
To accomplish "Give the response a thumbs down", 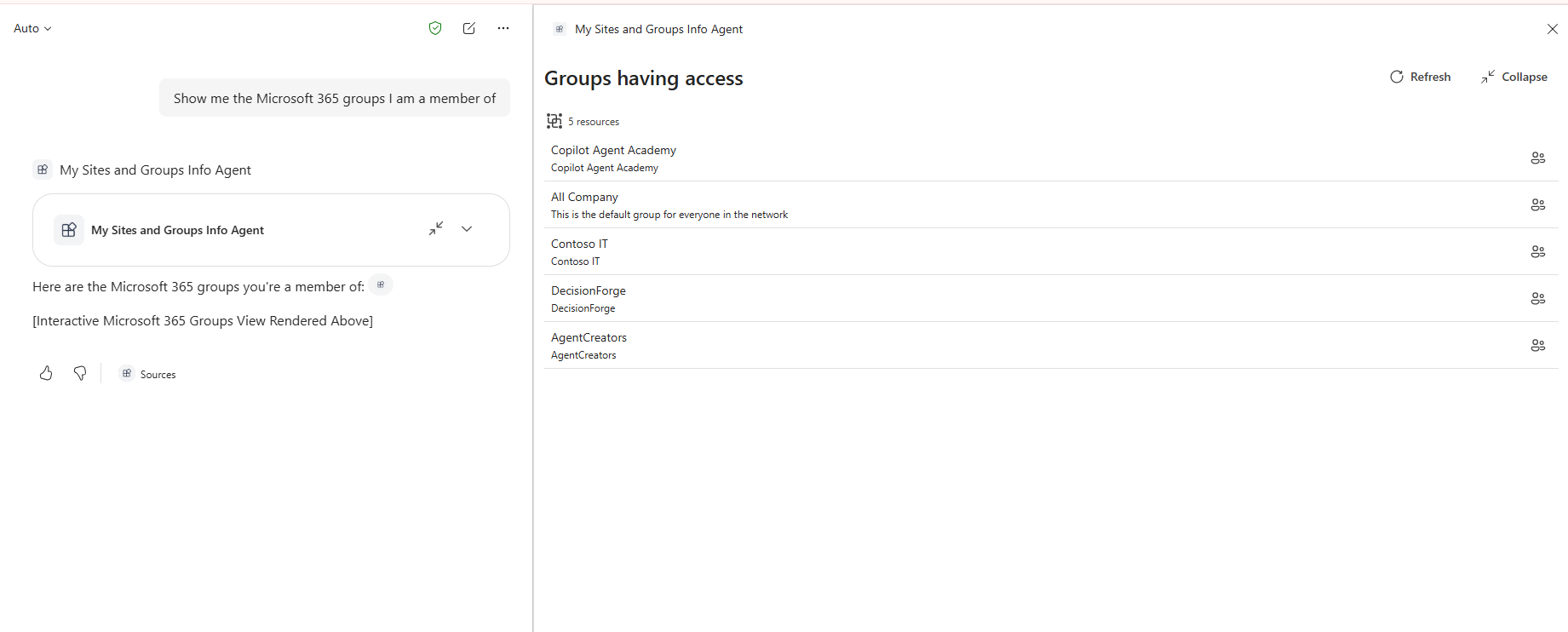I will [x=80, y=373].
